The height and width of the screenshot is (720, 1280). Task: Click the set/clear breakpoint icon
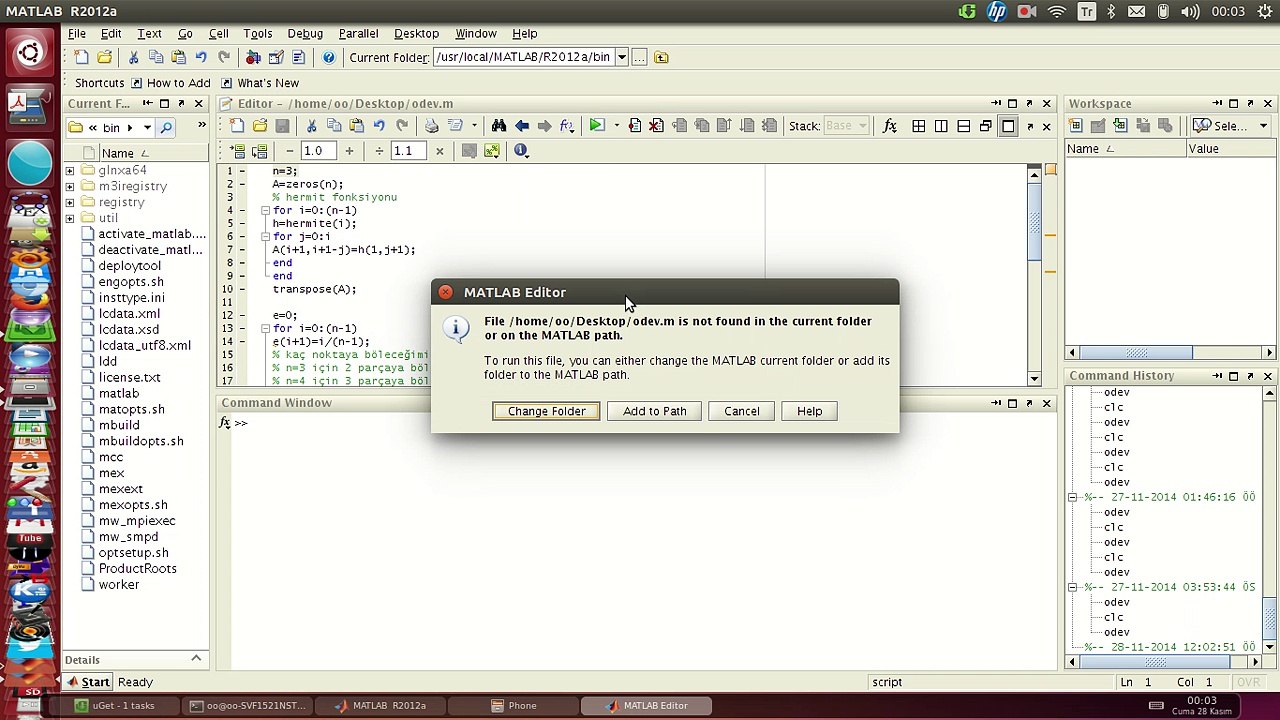(634, 126)
